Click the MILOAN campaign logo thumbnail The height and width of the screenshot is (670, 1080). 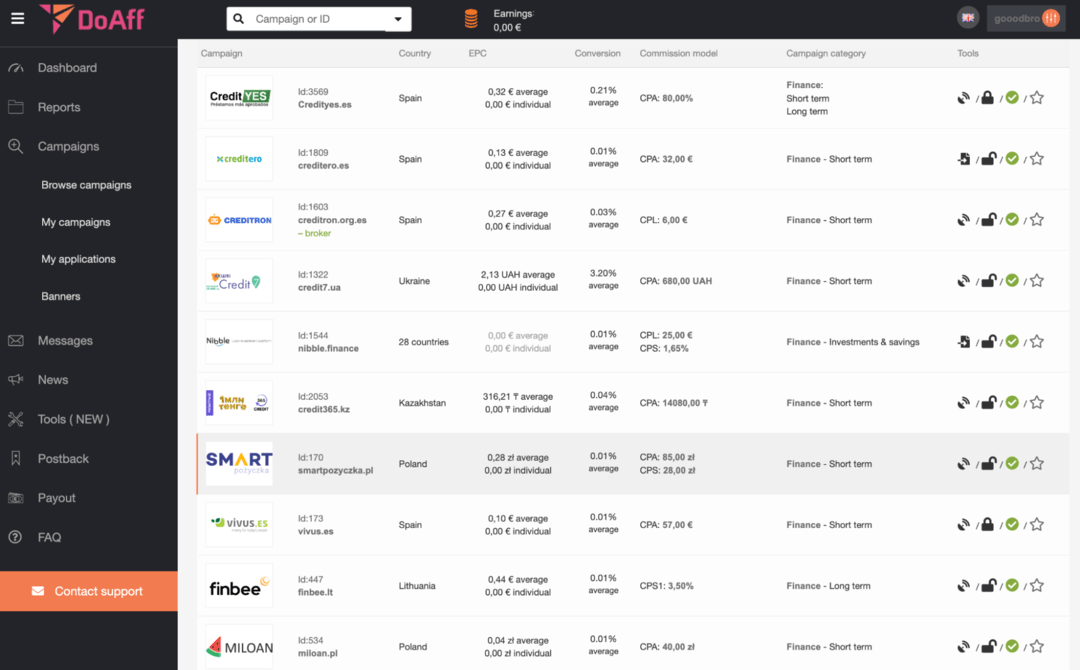[239, 647]
